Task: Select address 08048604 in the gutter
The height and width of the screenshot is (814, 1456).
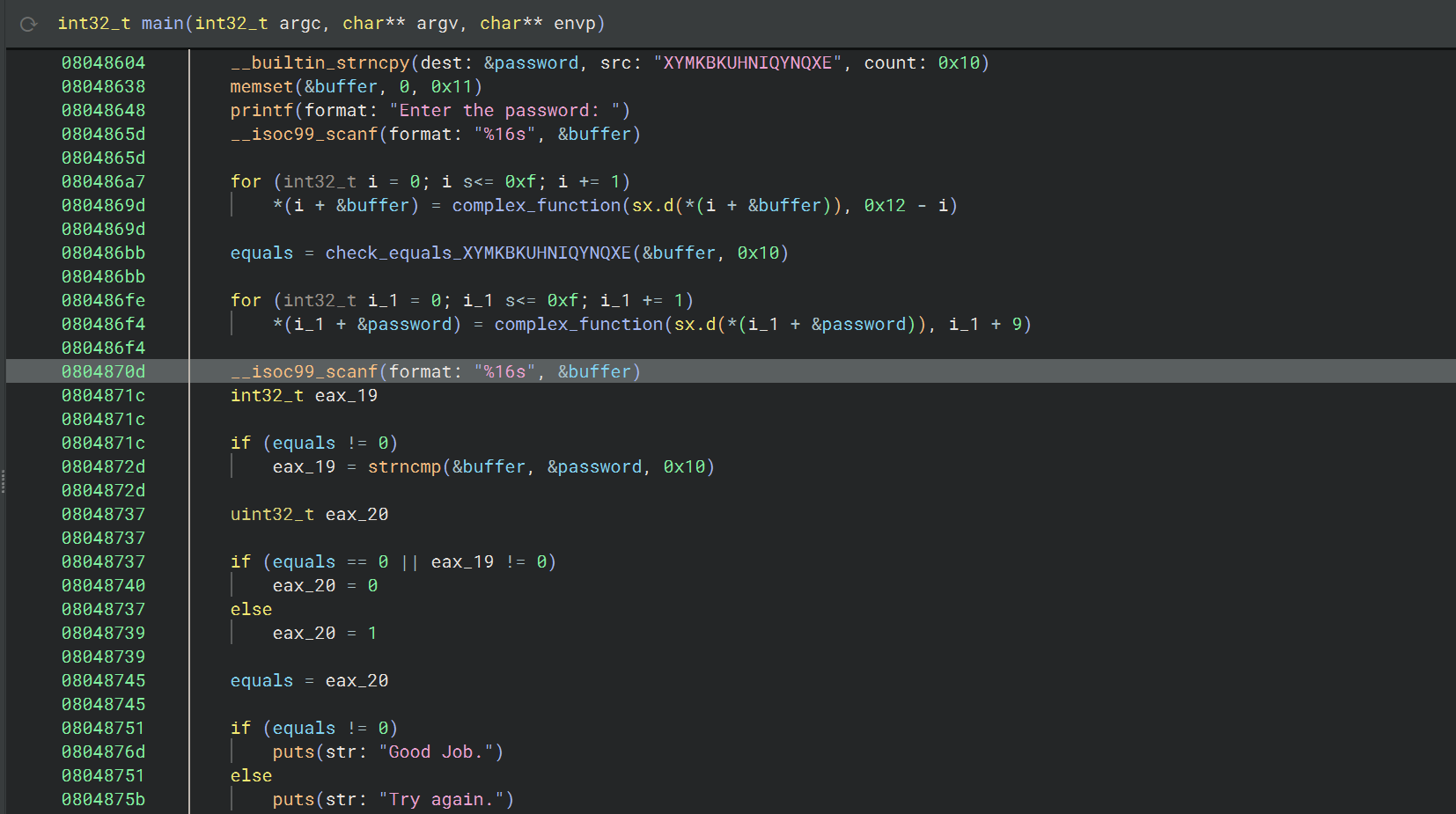Action: point(103,63)
